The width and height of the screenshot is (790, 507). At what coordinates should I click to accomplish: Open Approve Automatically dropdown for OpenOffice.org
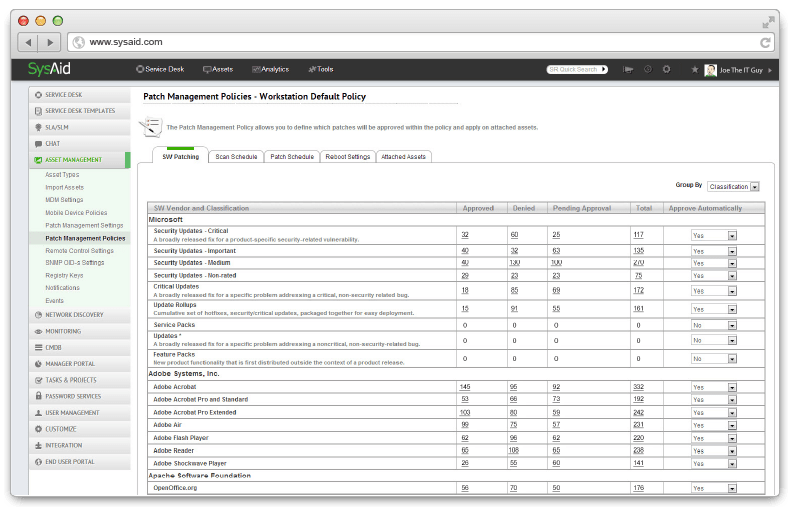(714, 488)
